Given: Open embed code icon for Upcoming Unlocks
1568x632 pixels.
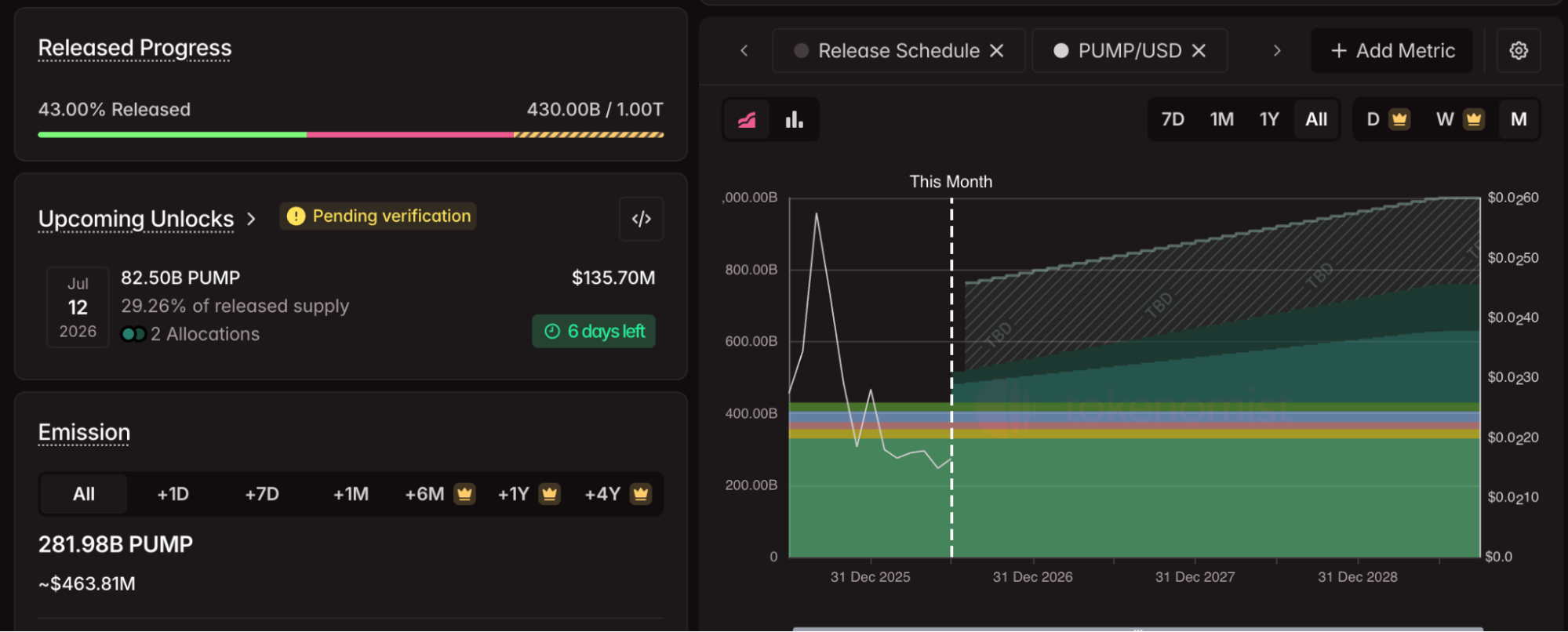Looking at the screenshot, I should (642, 219).
